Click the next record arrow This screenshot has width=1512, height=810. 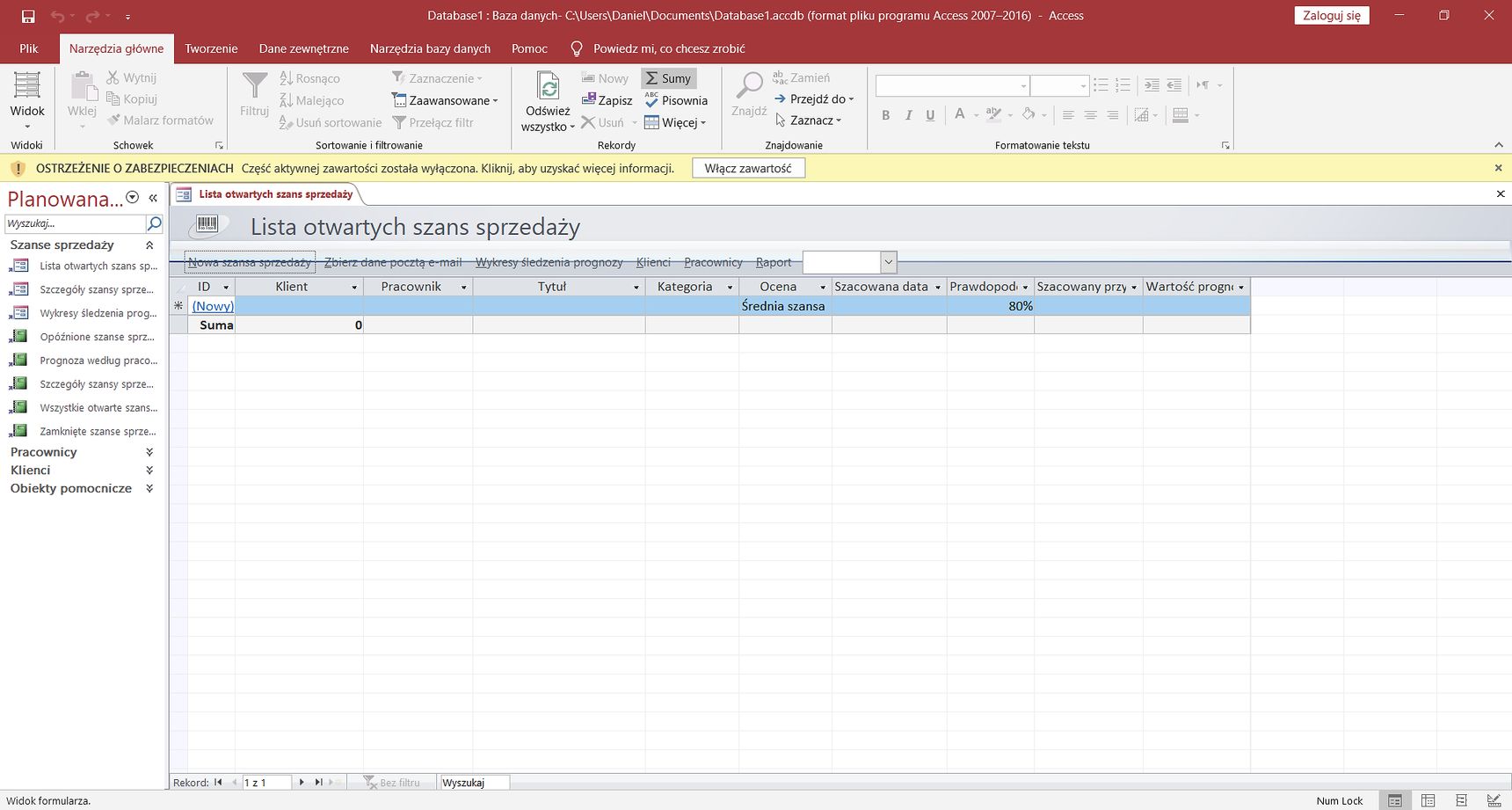click(302, 782)
